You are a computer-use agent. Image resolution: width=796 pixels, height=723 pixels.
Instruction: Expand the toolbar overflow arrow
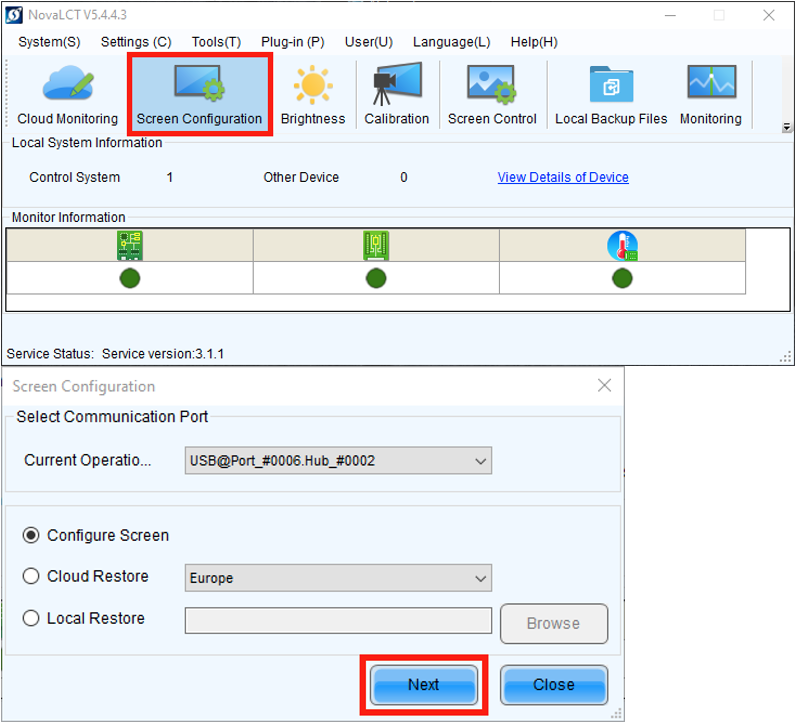(785, 127)
